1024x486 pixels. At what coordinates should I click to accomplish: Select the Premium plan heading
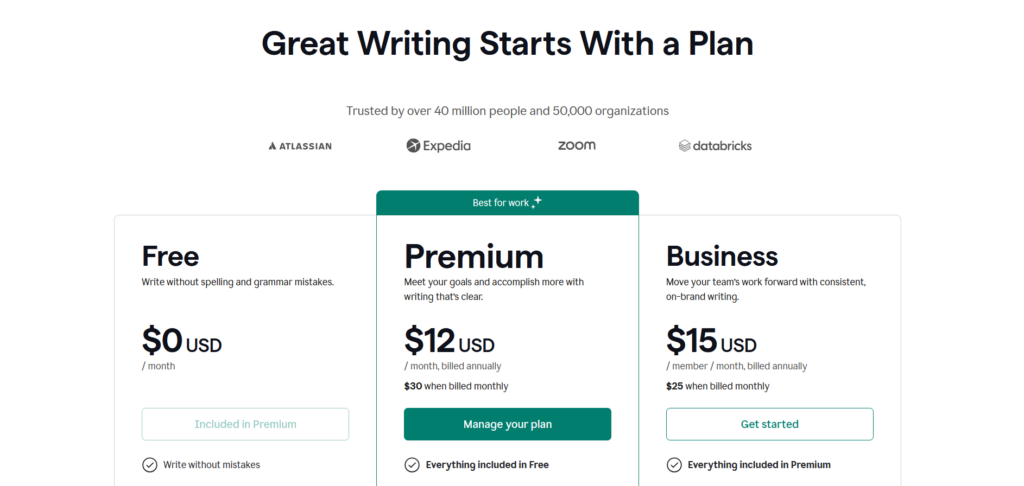click(473, 256)
